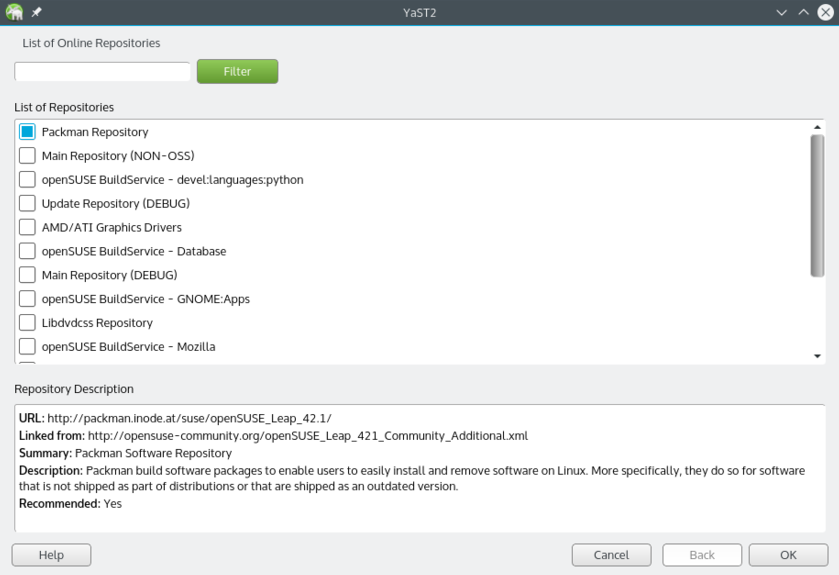The image size is (839, 575).
Task: Click the scroll up arrow of repository list
Action: 817,127
